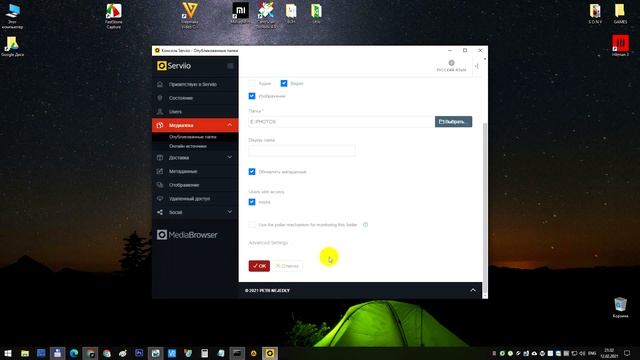
Task: Expand the Доставка sidebar section
Action: click(195, 158)
